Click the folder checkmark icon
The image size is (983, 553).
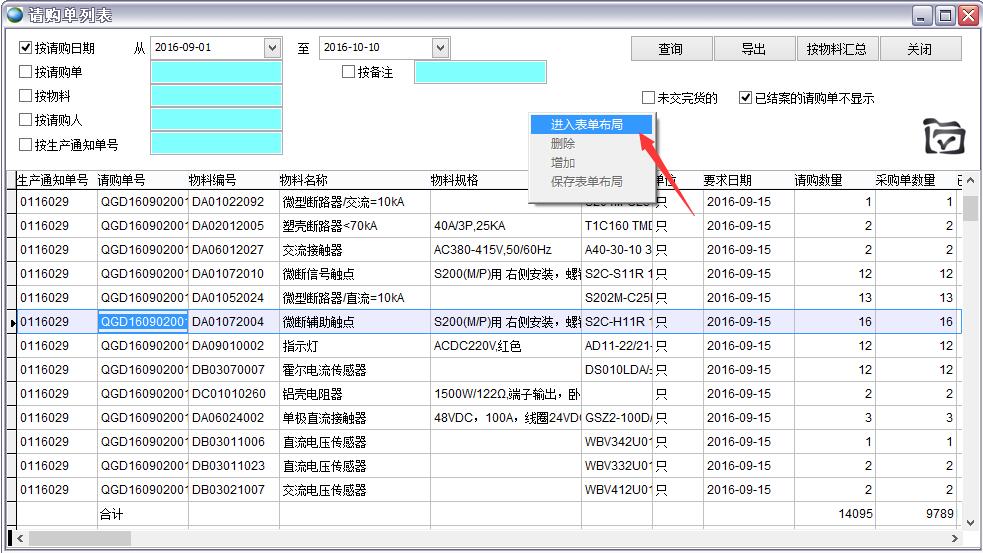pos(943,137)
